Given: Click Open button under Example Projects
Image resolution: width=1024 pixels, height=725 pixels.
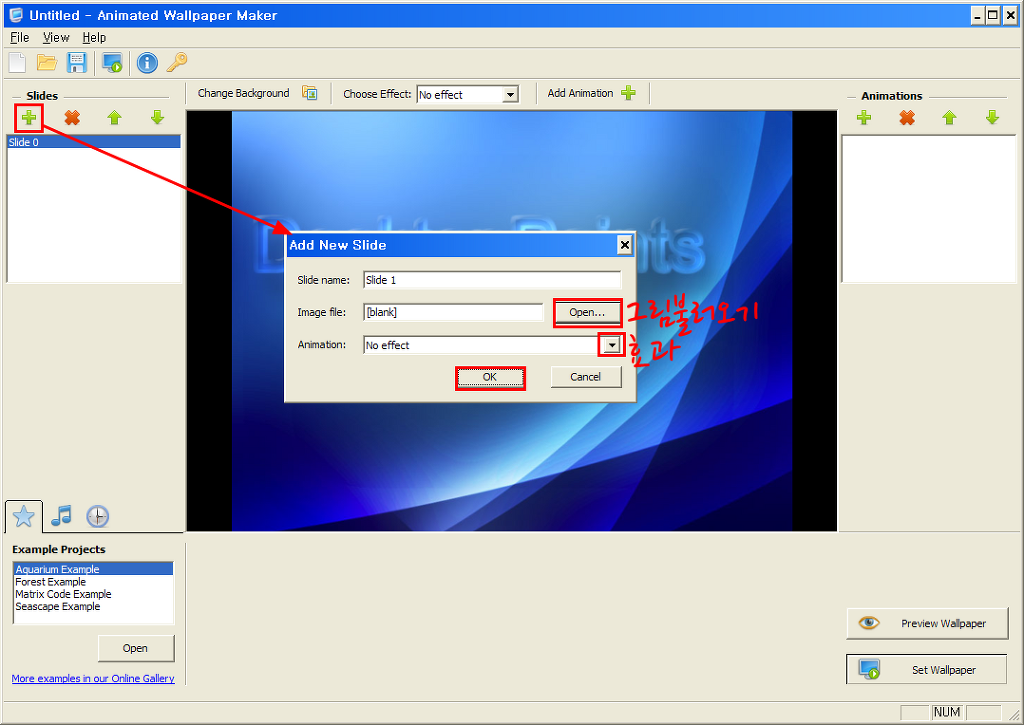Looking at the screenshot, I should coord(135,648).
